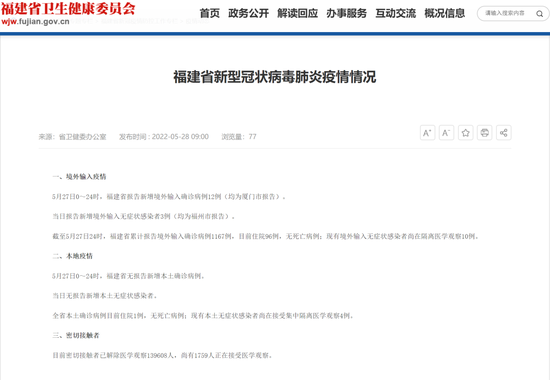The image size is (550, 380).
Task: Click the 福建省卫生健康委员会 logo
Action: tap(68, 9)
